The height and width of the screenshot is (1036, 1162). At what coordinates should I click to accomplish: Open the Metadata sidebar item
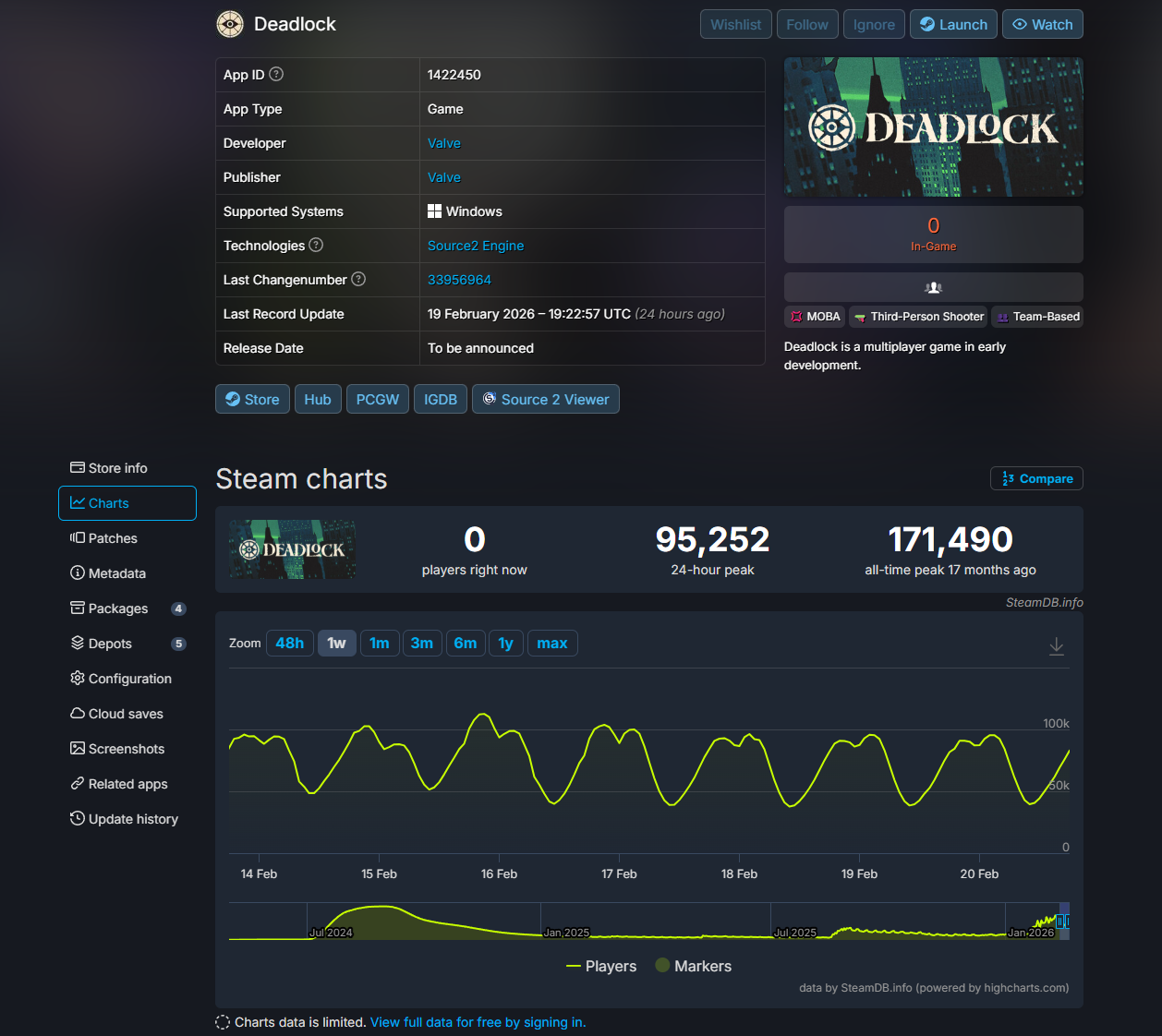pos(127,573)
